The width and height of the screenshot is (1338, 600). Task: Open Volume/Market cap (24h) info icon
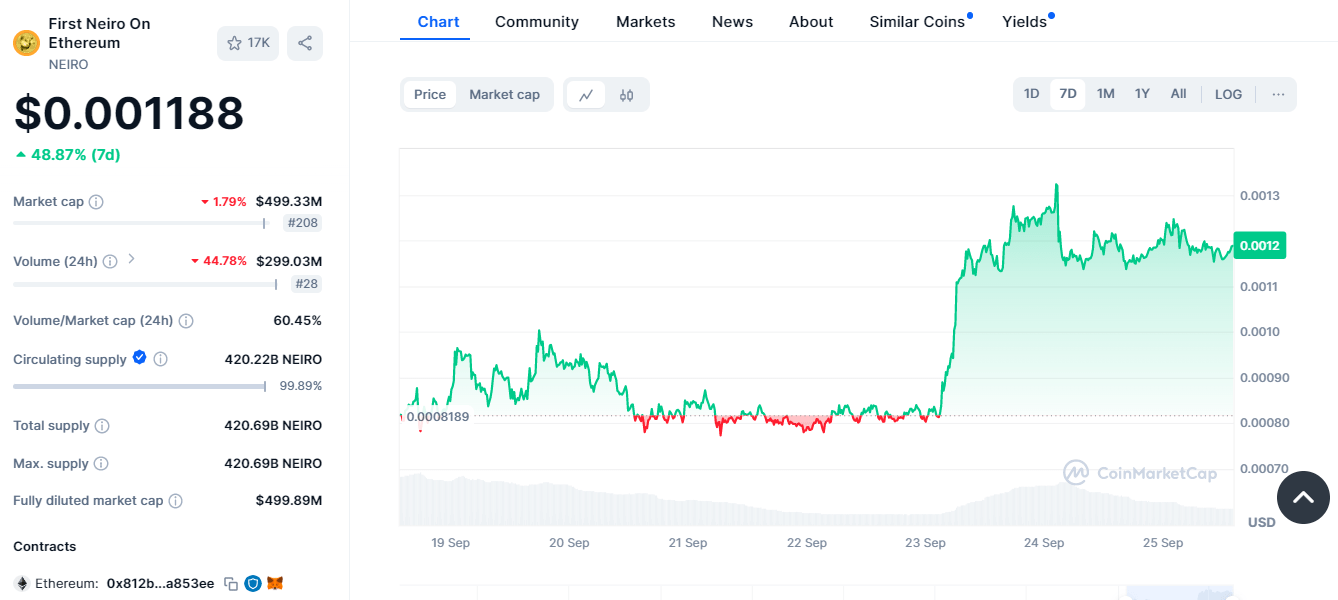click(x=186, y=321)
